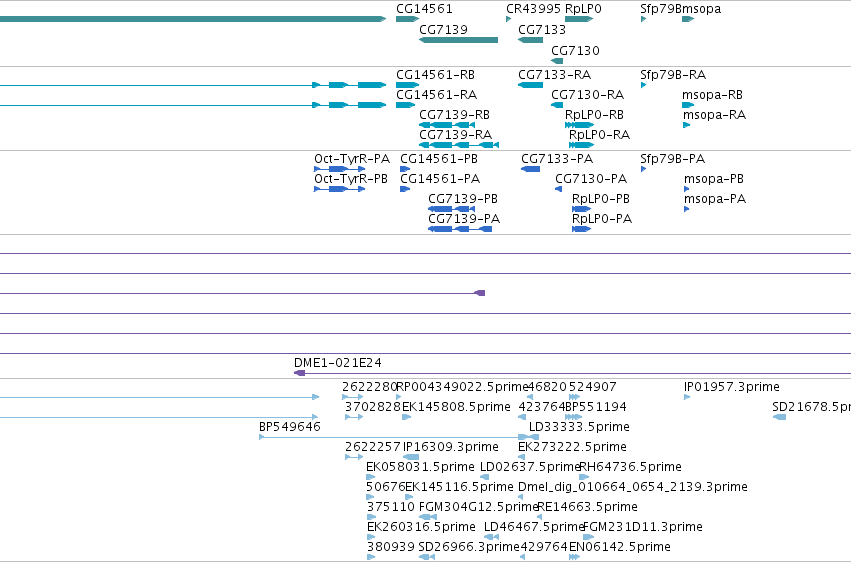
Task: Open CDS msopa-PB
Action: point(714,179)
